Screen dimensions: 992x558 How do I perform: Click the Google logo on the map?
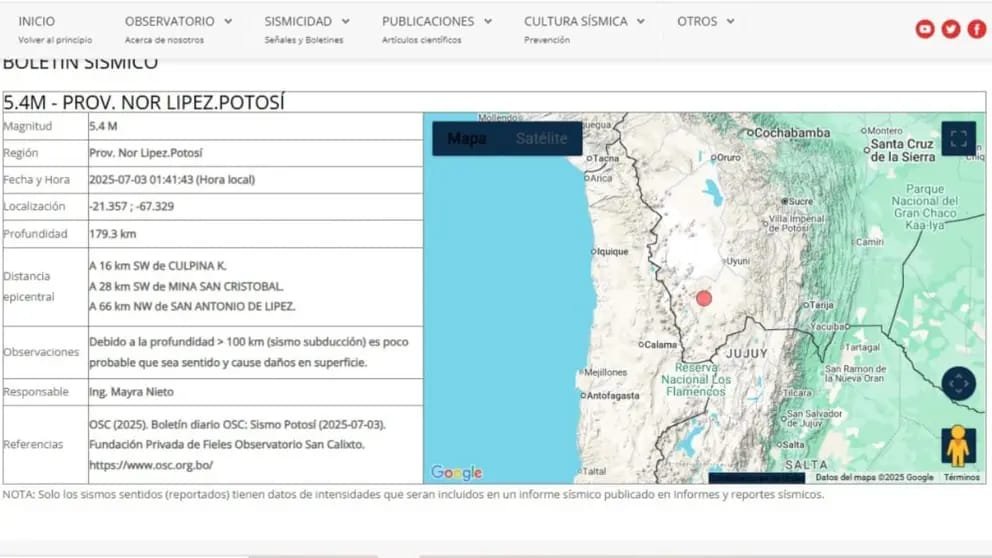click(x=456, y=473)
